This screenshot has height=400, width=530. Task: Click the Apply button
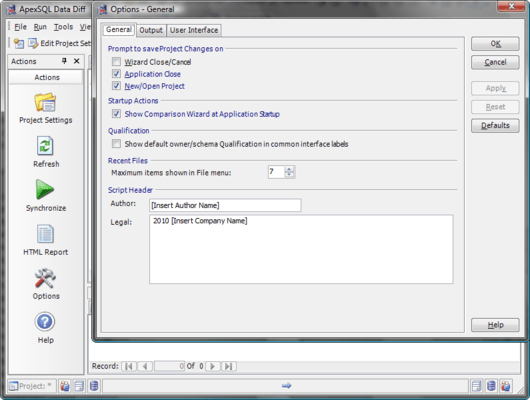point(495,88)
